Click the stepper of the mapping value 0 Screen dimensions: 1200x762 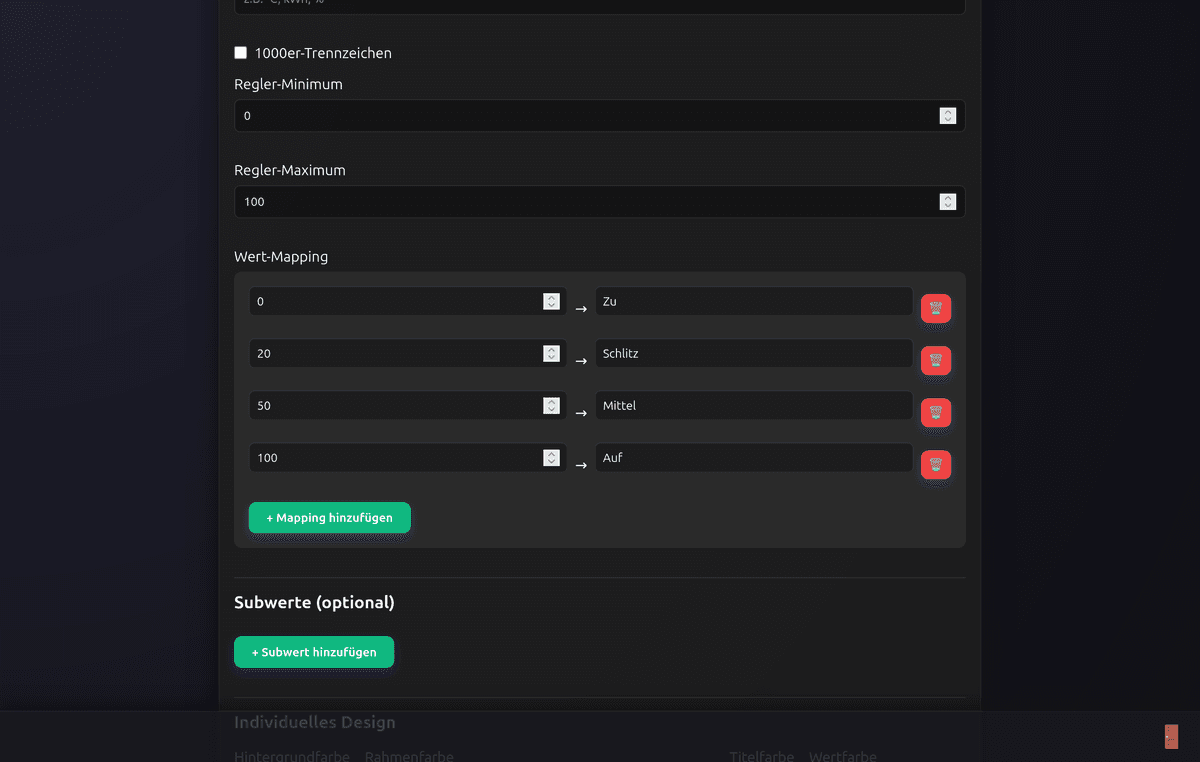[551, 301]
